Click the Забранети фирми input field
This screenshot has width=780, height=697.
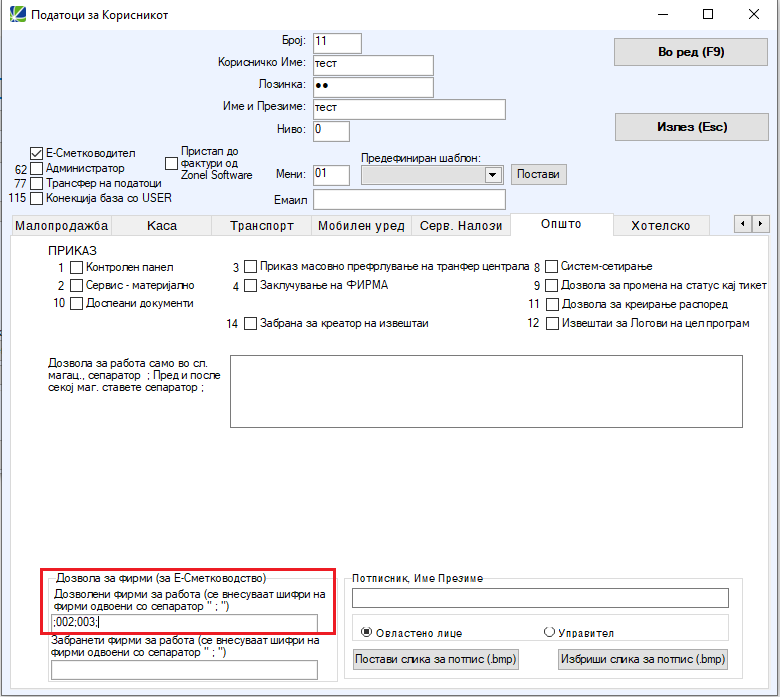(184, 670)
